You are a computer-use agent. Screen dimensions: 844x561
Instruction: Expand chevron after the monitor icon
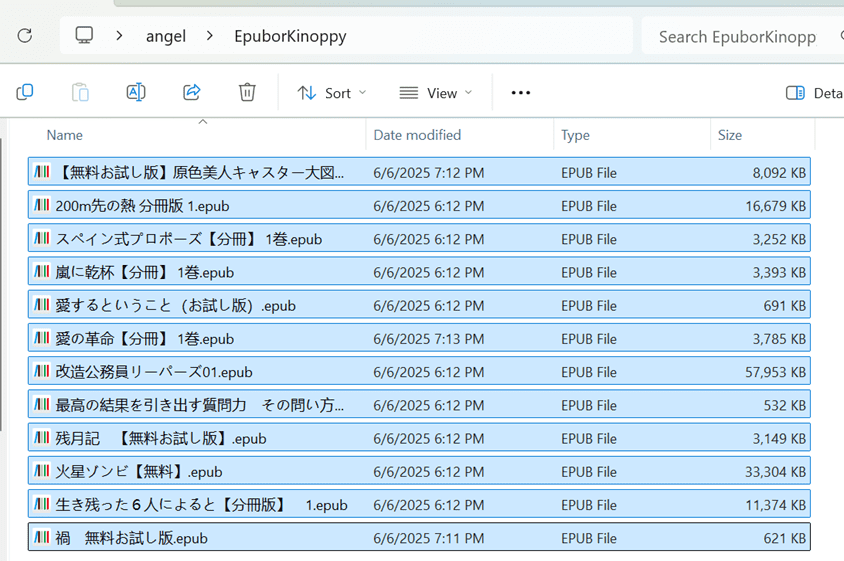(119, 36)
